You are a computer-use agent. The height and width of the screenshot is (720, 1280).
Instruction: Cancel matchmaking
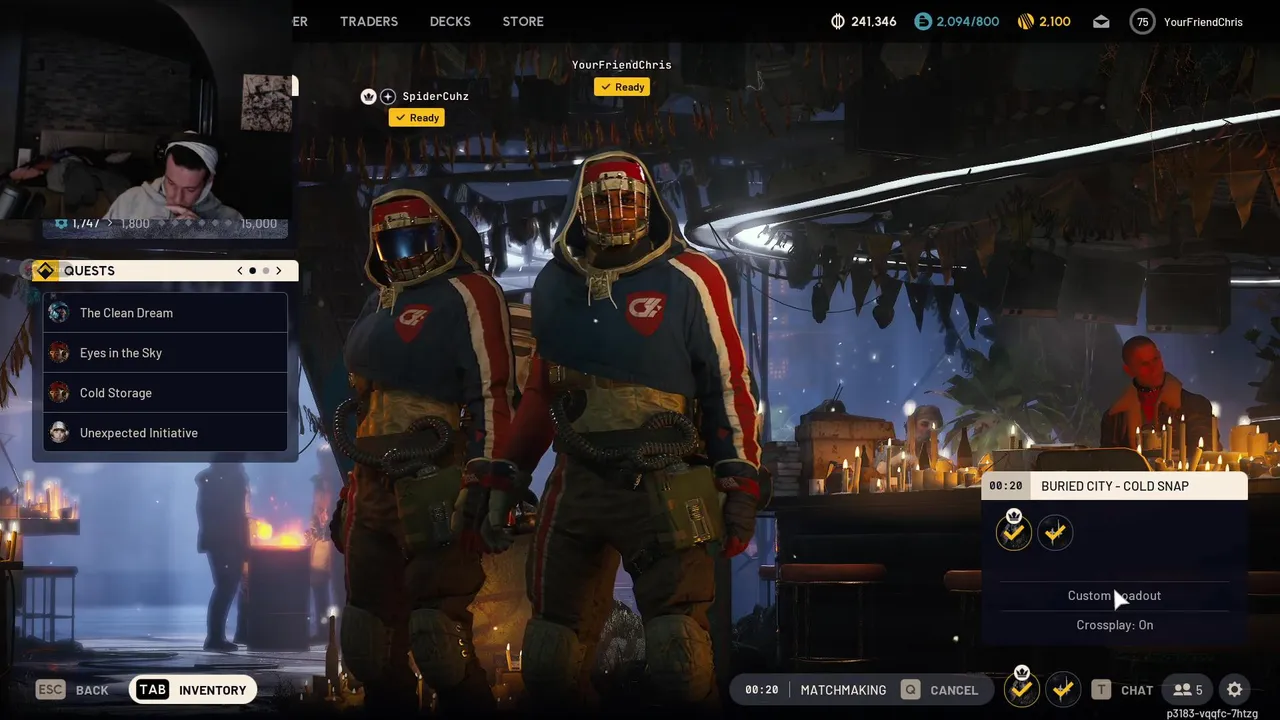pyautogui.click(x=954, y=690)
